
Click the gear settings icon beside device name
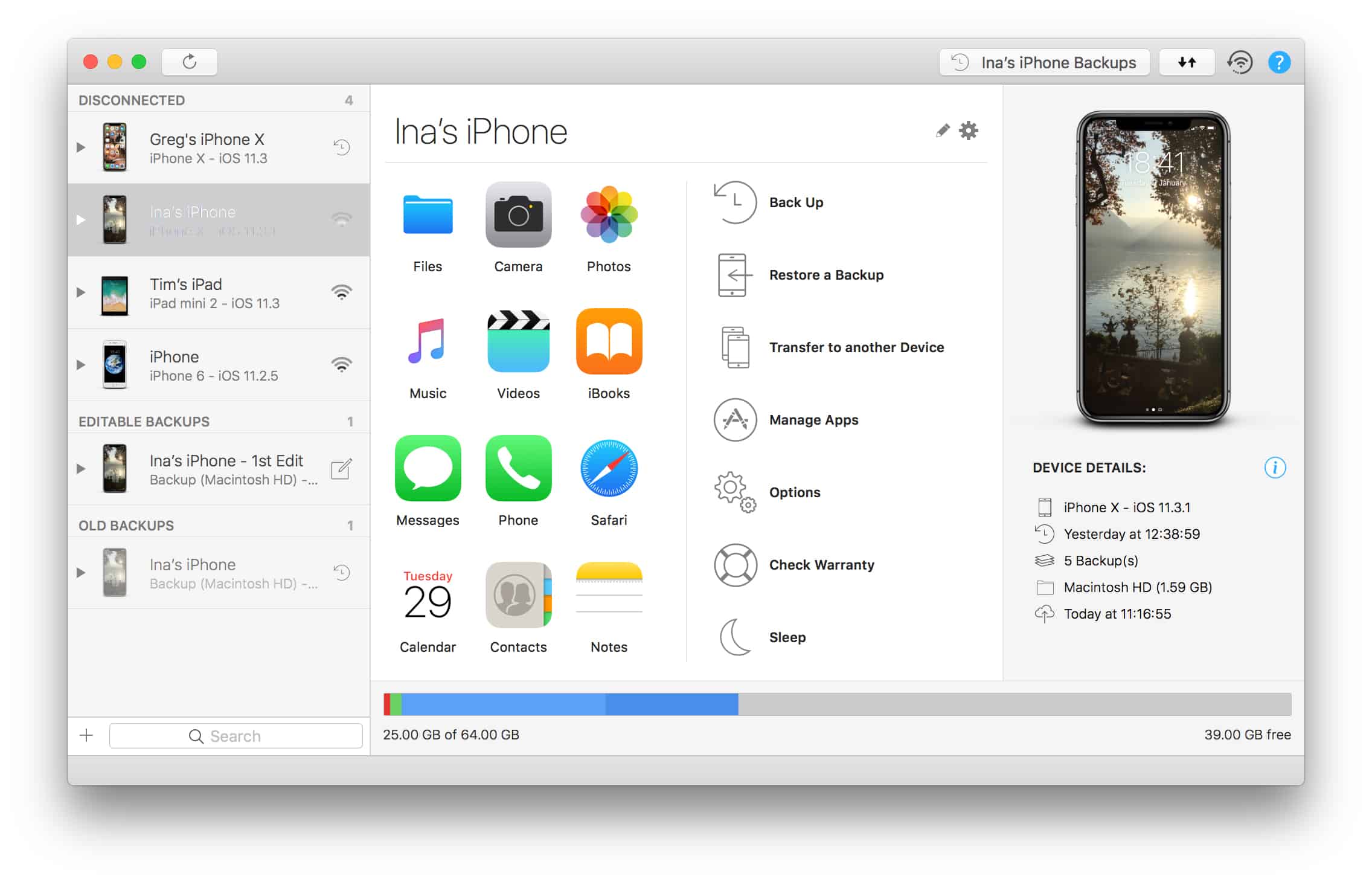coord(969,130)
